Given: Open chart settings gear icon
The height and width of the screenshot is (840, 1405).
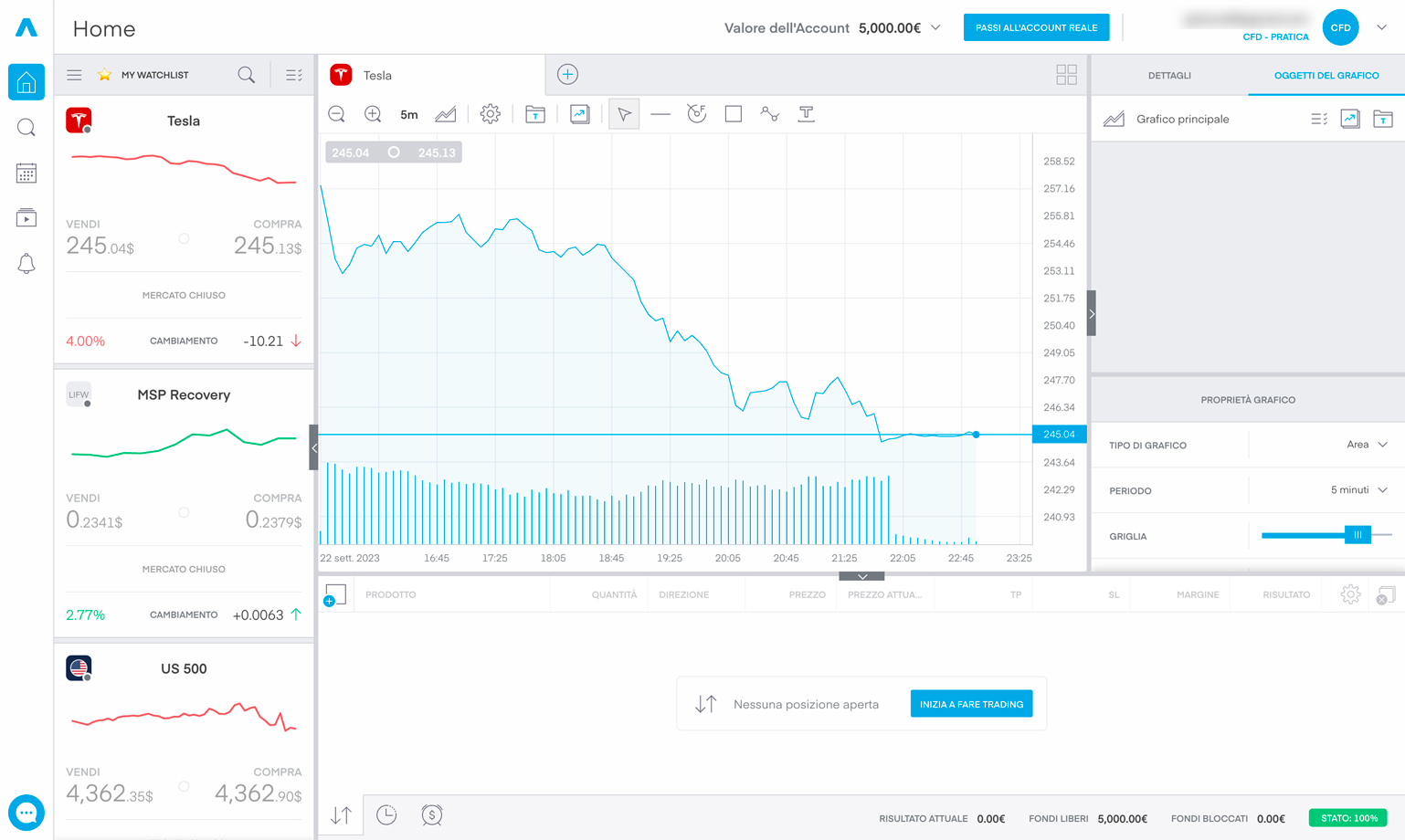Looking at the screenshot, I should pos(491,114).
